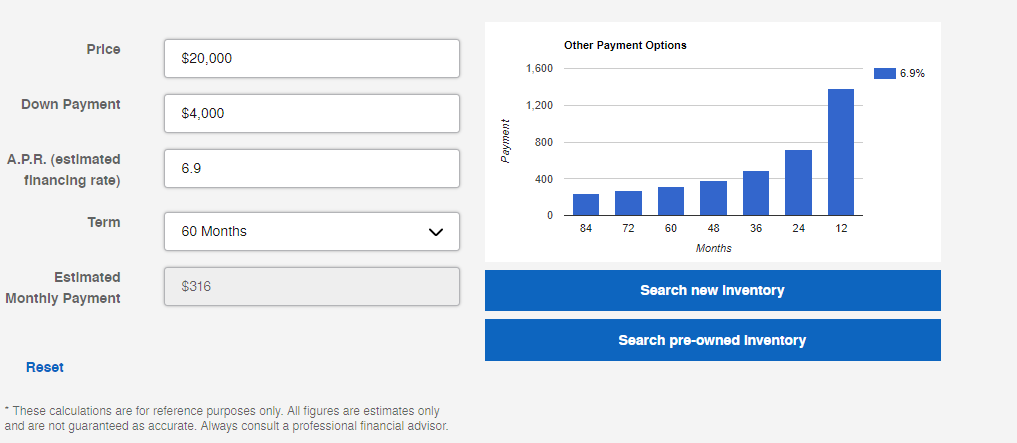Image resolution: width=1017 pixels, height=443 pixels.
Task: Select the 48 months chart bar
Action: pyautogui.click(x=713, y=198)
